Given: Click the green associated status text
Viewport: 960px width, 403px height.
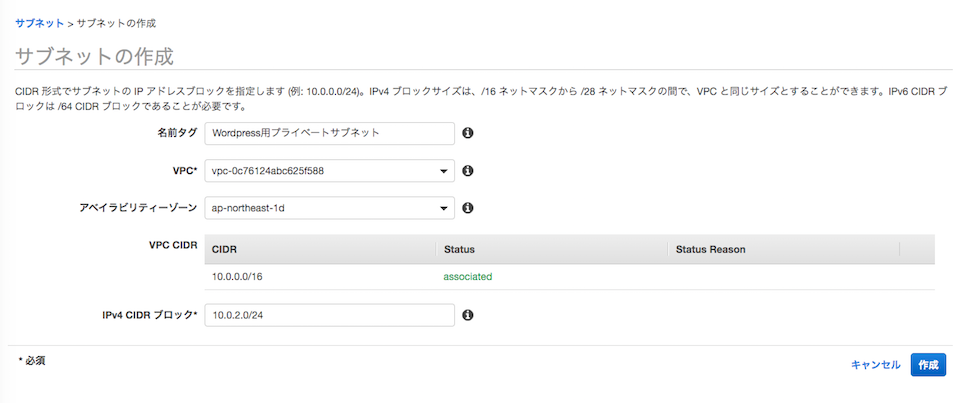Looking at the screenshot, I should tap(468, 277).
